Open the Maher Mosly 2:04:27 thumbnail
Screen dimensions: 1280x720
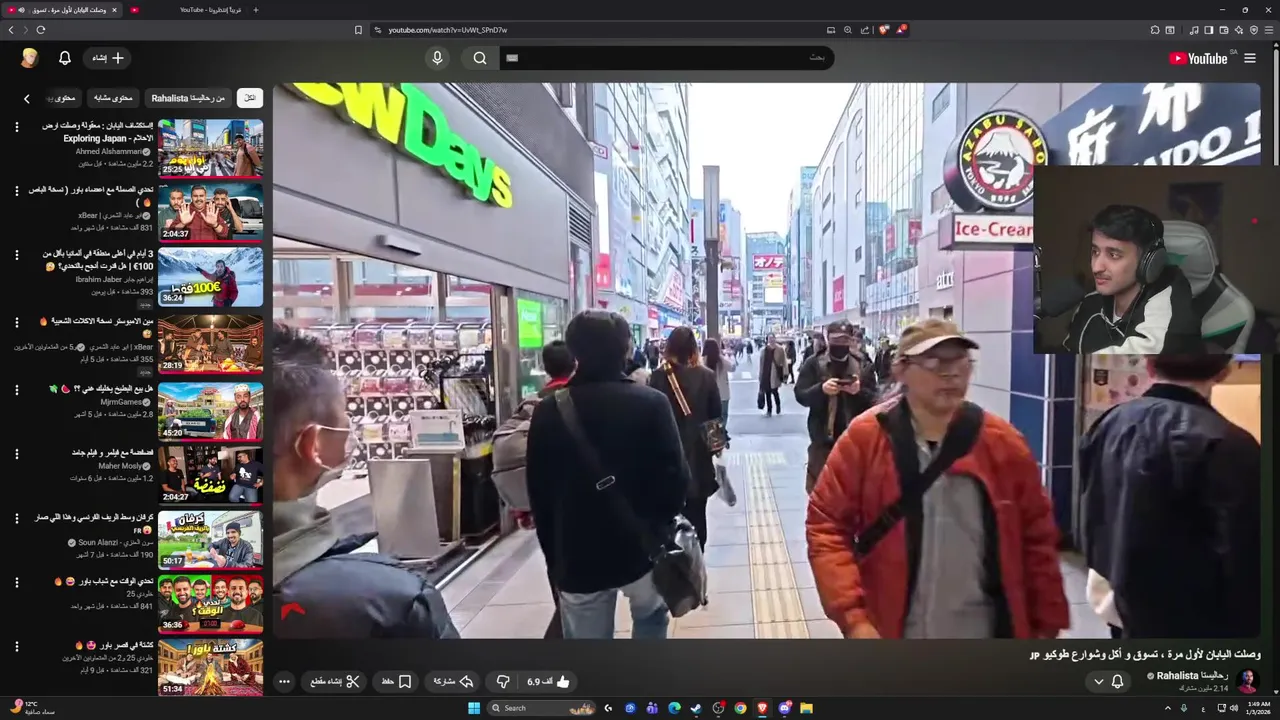pyautogui.click(x=210, y=475)
